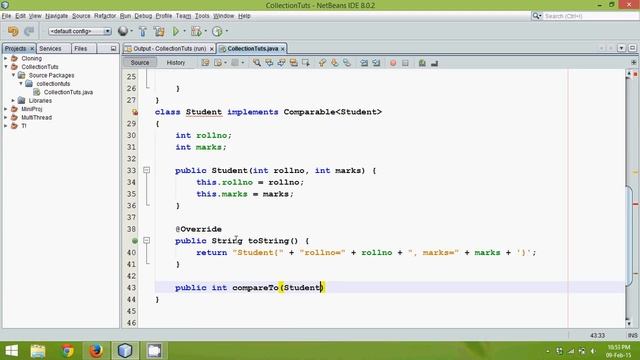The height and width of the screenshot is (360, 640).
Task: Click the Uncomment lines icon
Action: (434, 63)
